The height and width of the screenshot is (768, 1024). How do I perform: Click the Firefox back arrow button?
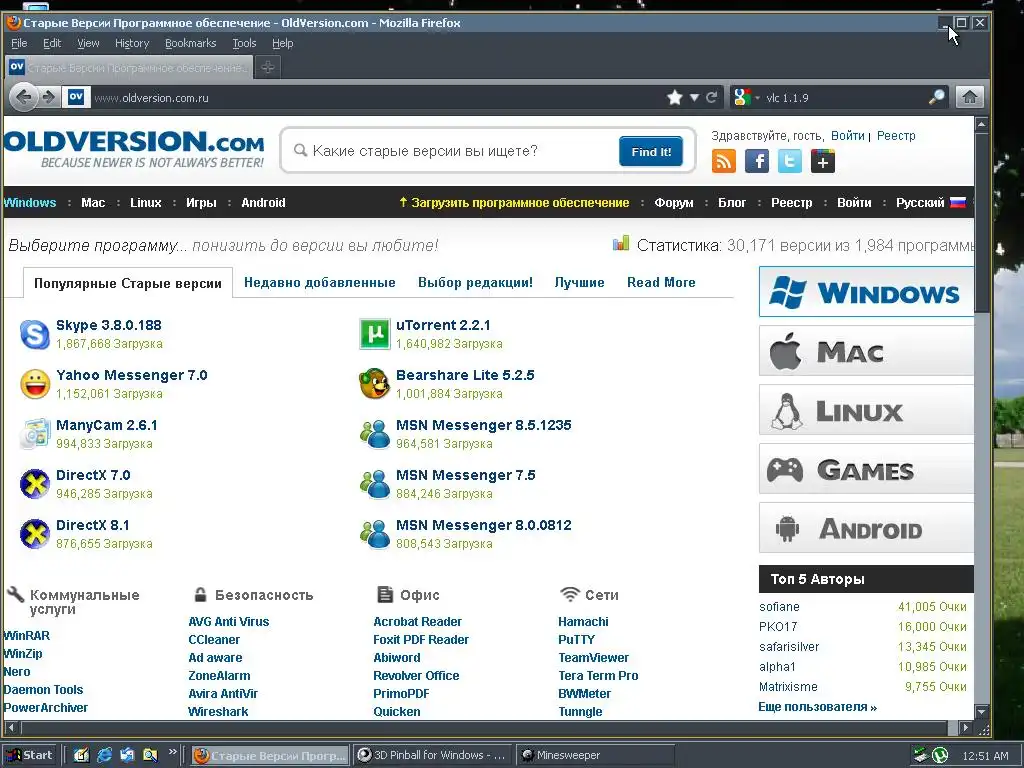24,97
